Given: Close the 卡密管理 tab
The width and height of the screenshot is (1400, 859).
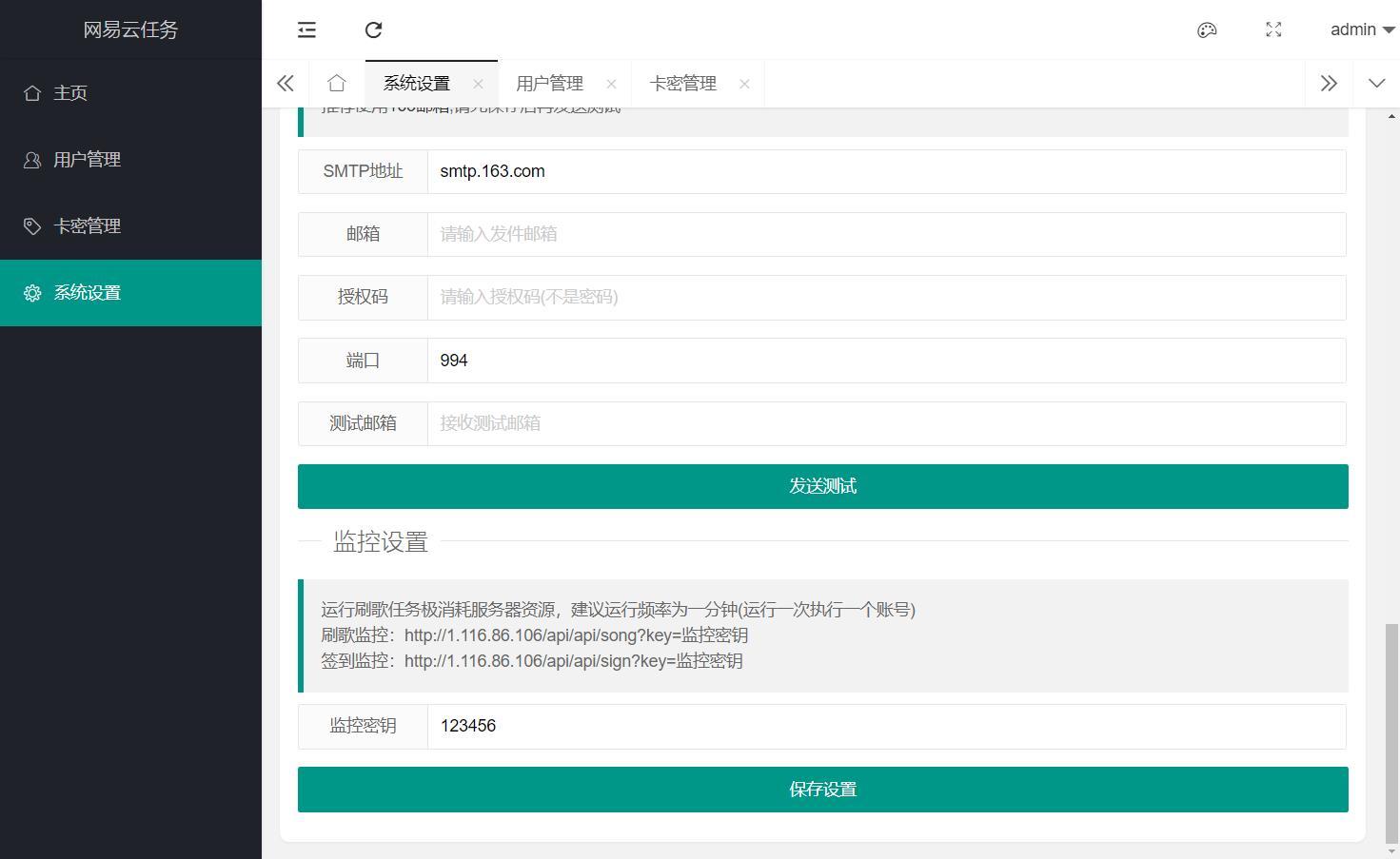Looking at the screenshot, I should pos(744,84).
